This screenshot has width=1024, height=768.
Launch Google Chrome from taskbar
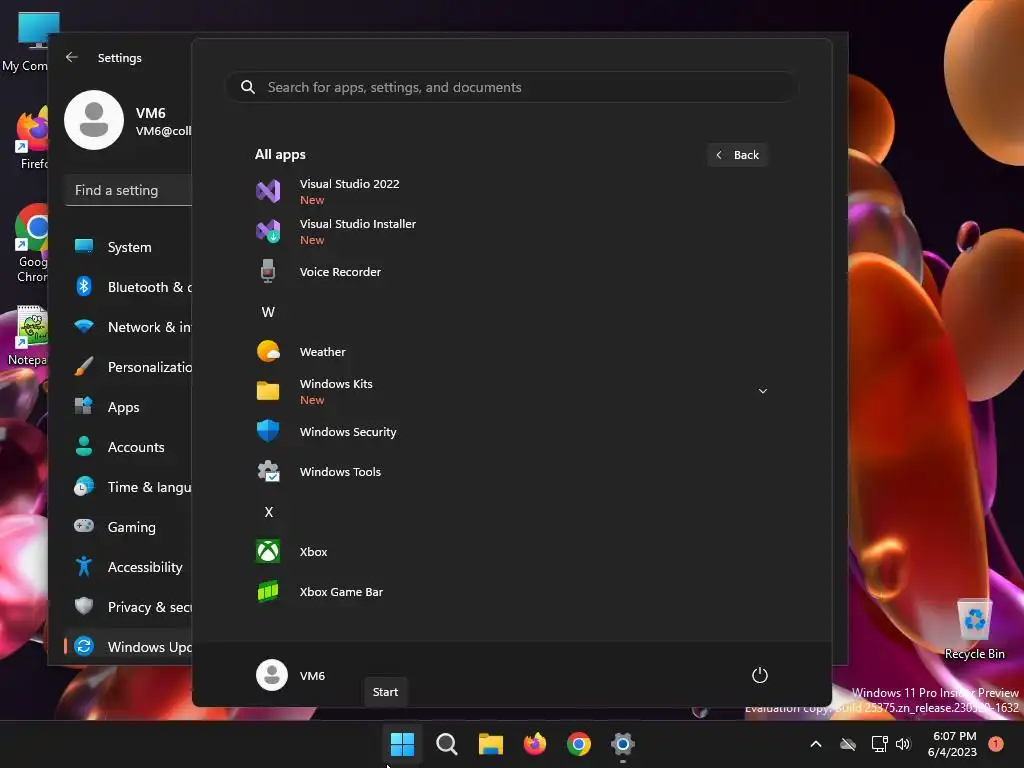pos(579,743)
